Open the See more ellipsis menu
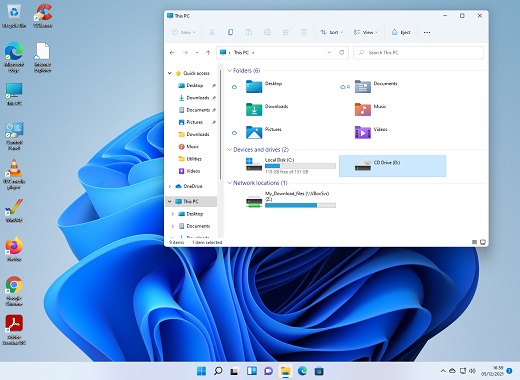 (427, 32)
